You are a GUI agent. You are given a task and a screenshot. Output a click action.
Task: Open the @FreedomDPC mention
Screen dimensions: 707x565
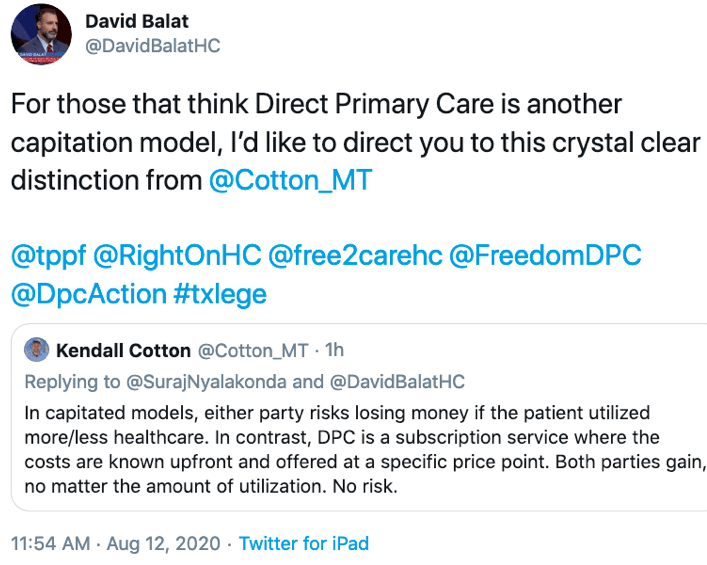[546, 256]
